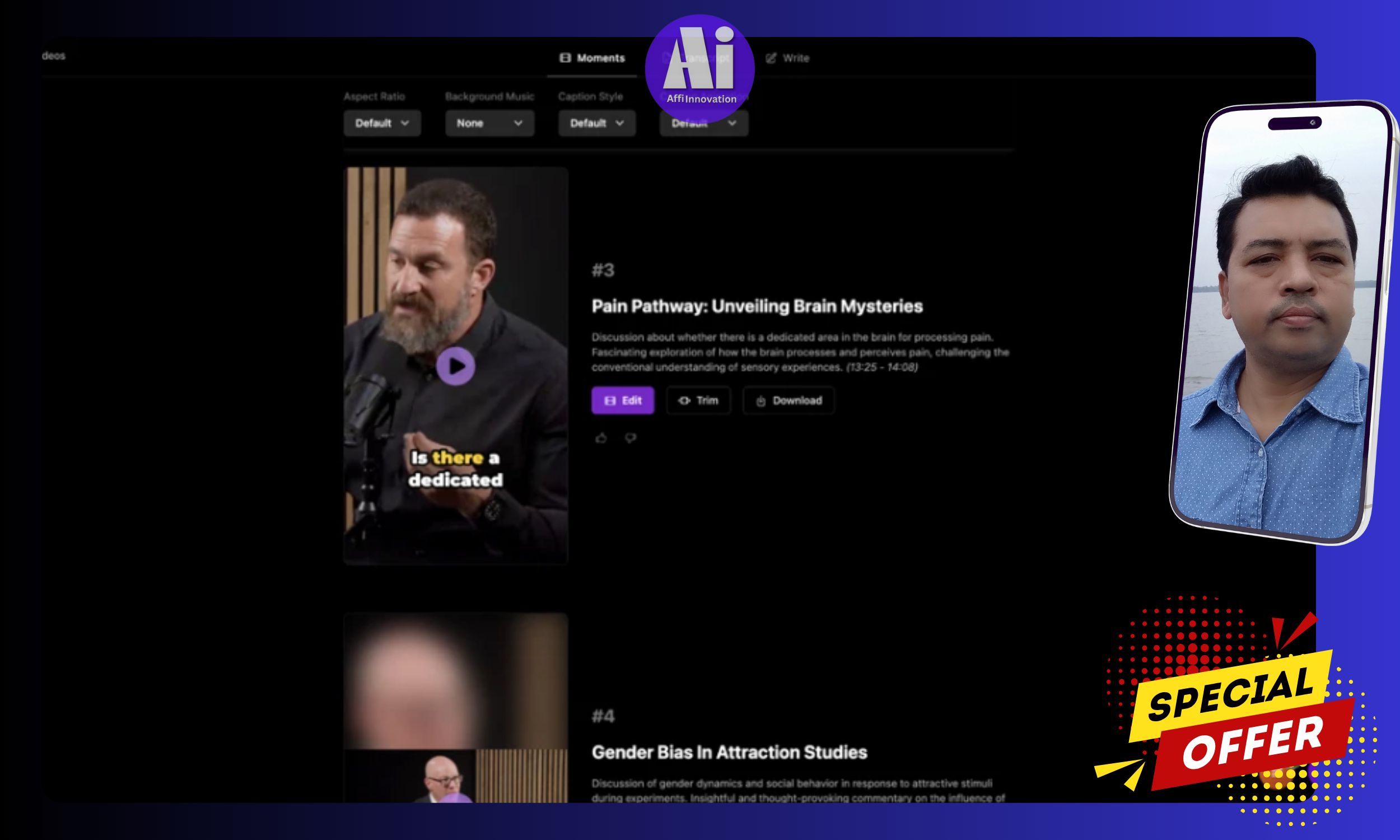Click the (13:25 - 14:08) timestamp
The width and height of the screenshot is (1400, 840).
881,367
